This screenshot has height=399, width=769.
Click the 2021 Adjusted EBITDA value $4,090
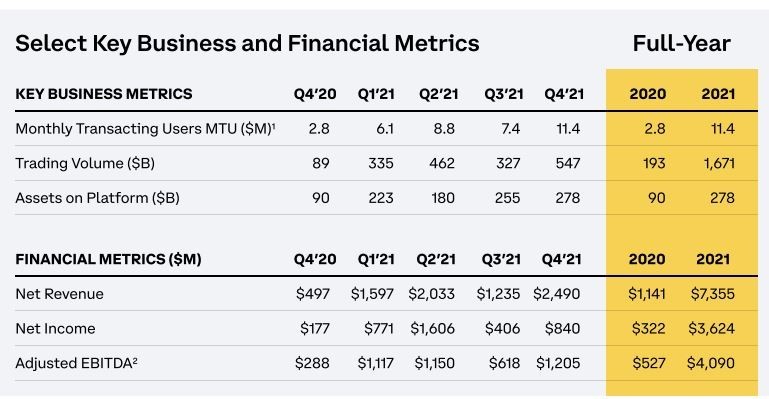(711, 363)
